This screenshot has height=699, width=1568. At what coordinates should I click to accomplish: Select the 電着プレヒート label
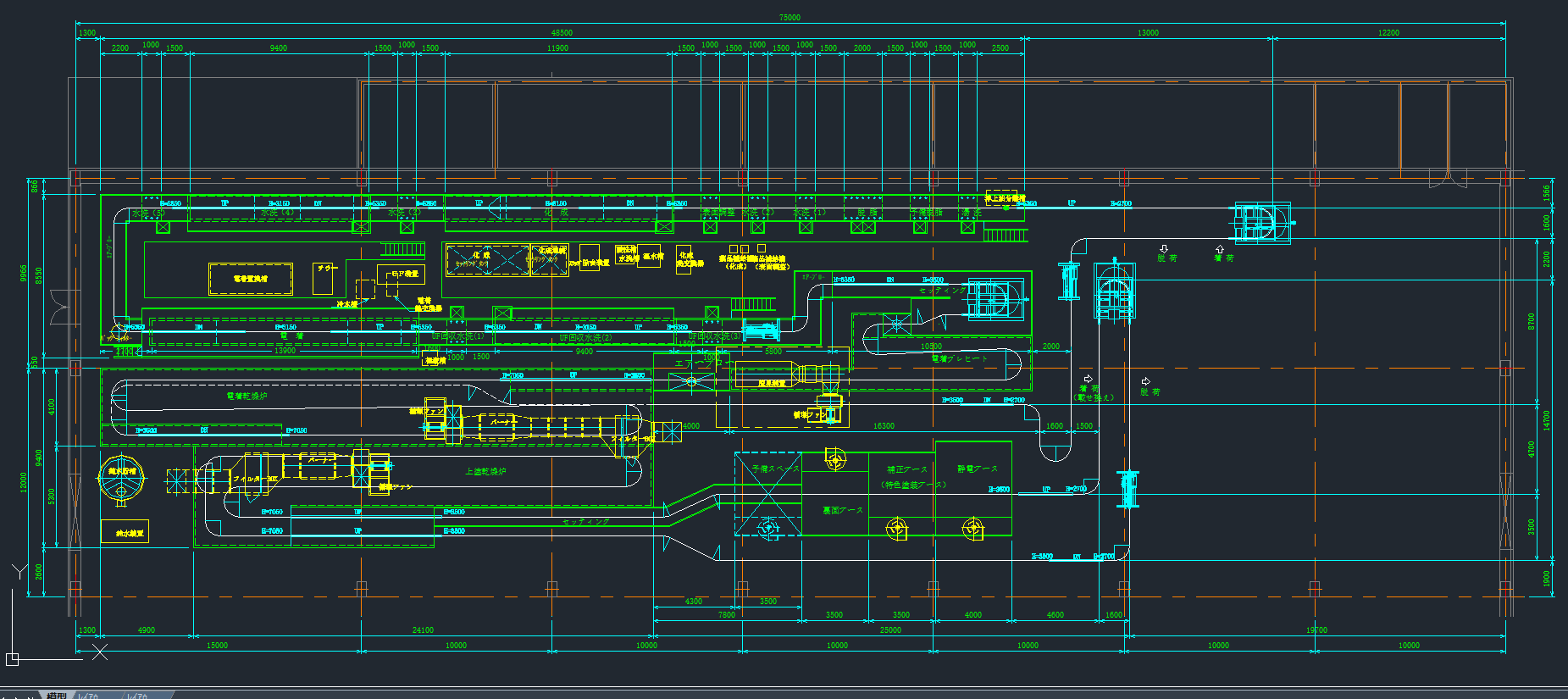tap(959, 358)
